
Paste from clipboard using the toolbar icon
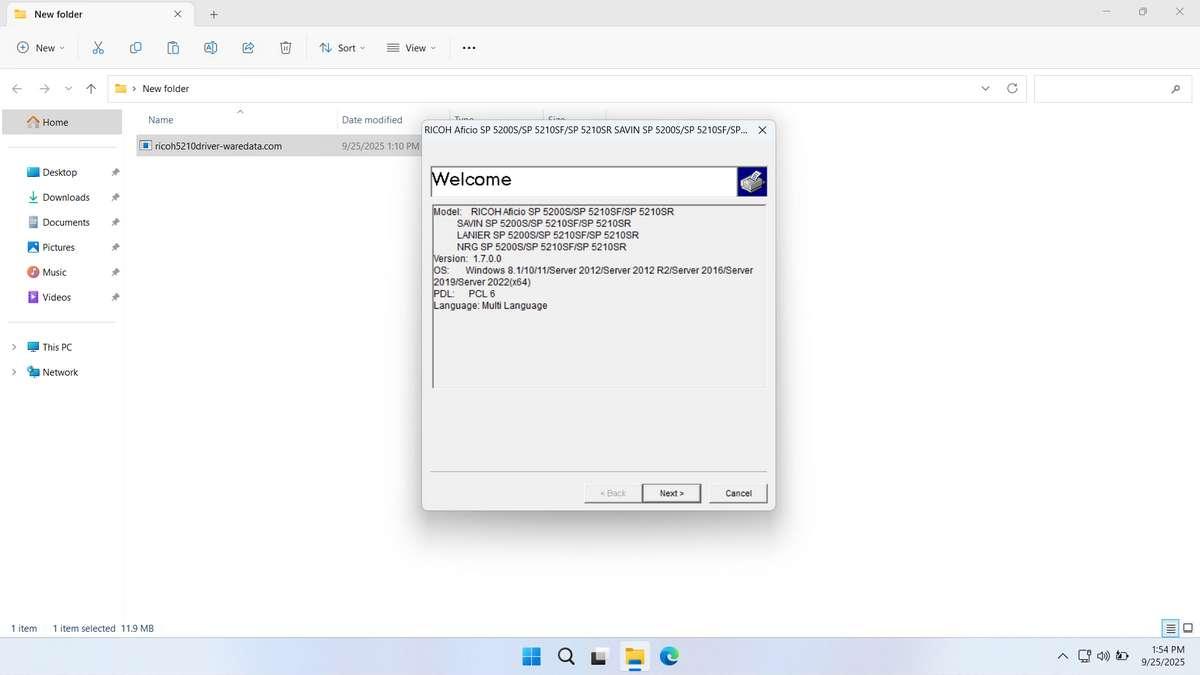173,47
